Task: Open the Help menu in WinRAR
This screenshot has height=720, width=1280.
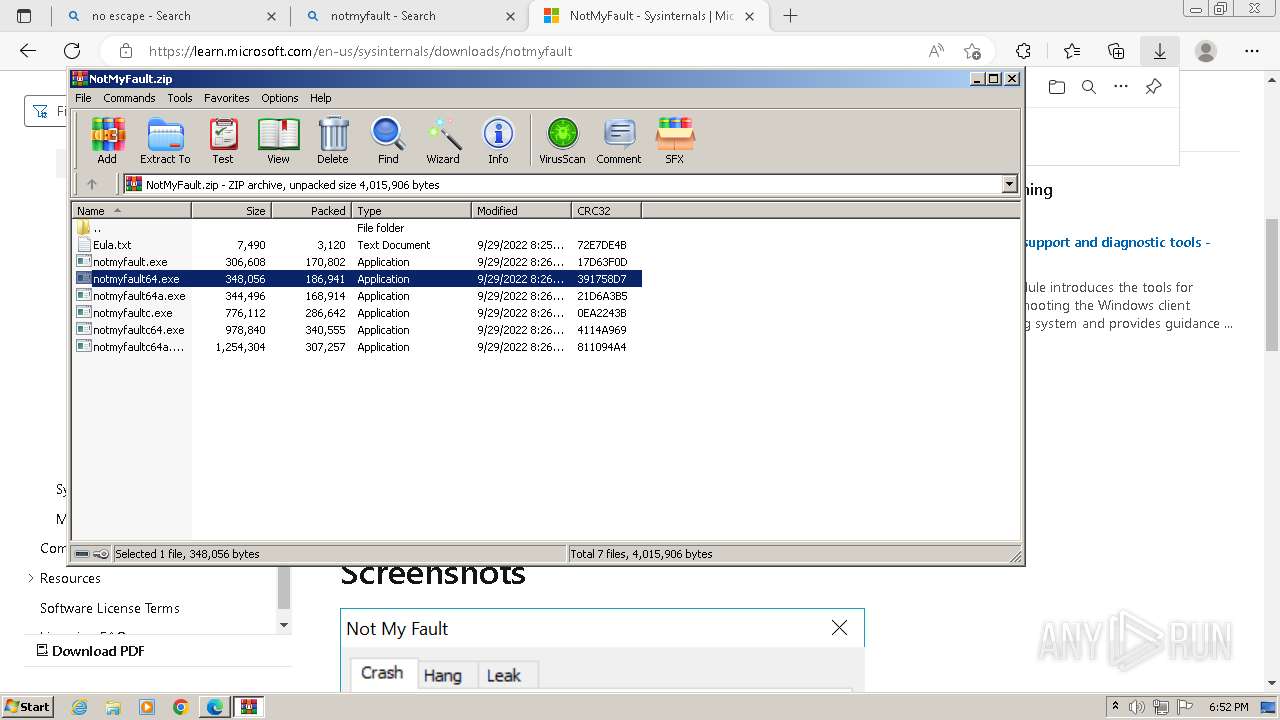Action: [x=320, y=98]
